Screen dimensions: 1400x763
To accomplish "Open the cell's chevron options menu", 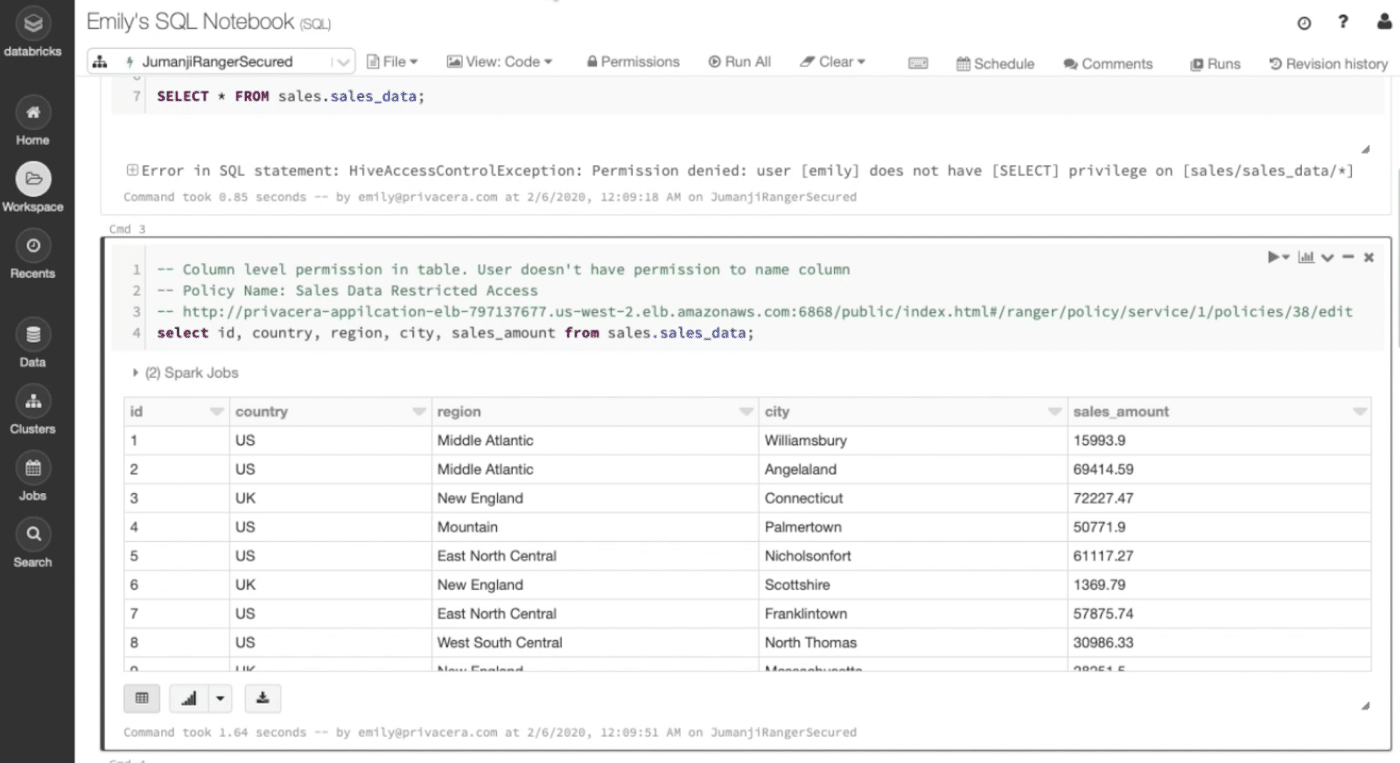I will tap(1328, 258).
